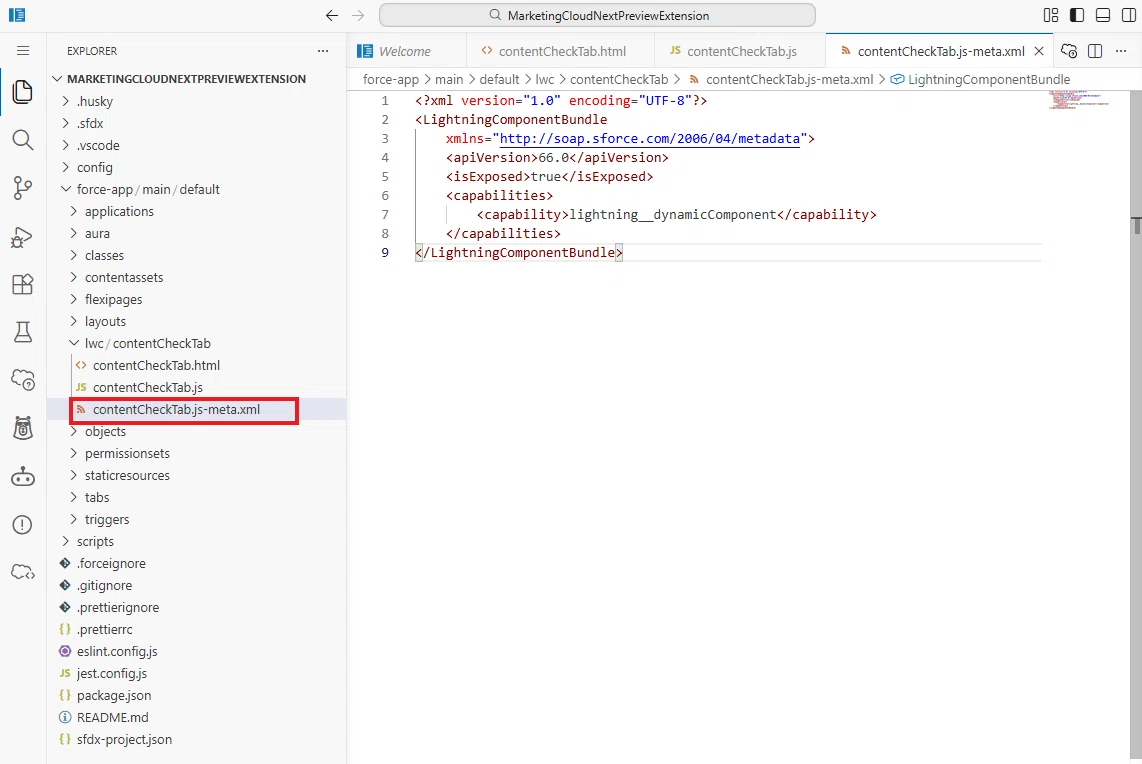The width and height of the screenshot is (1142, 764).
Task: Switch to the Welcome tab
Action: [x=405, y=51]
